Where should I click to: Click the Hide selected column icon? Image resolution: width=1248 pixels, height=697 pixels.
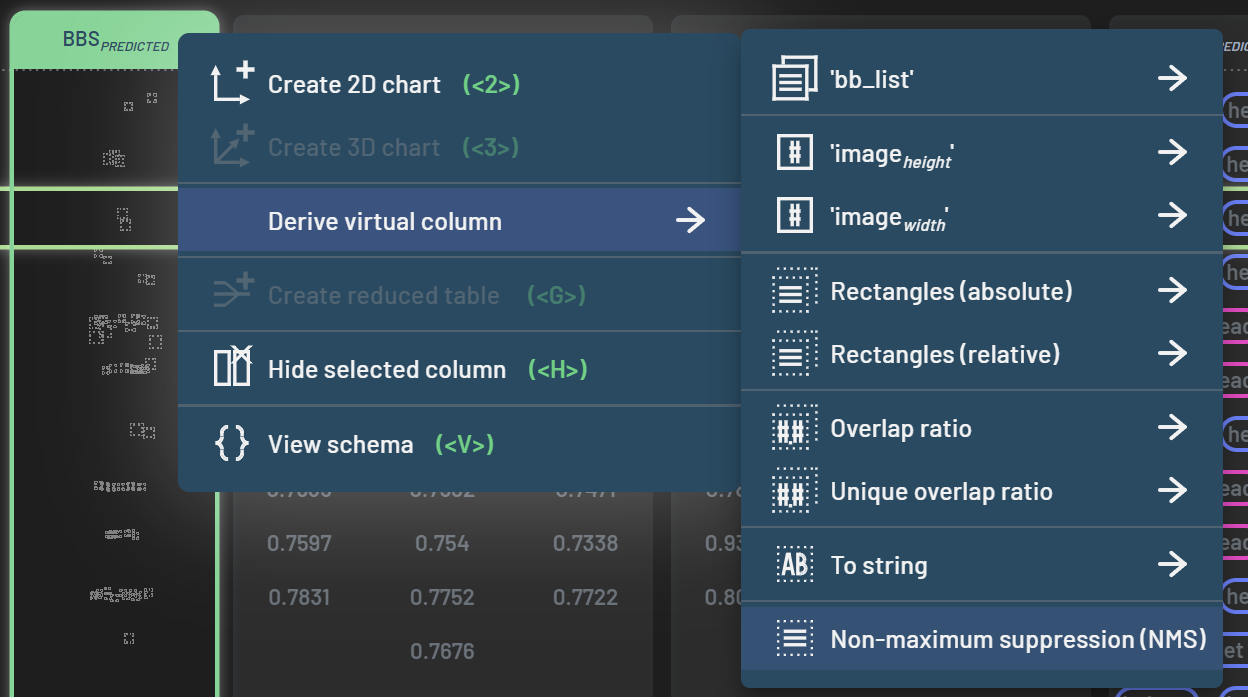click(x=232, y=369)
